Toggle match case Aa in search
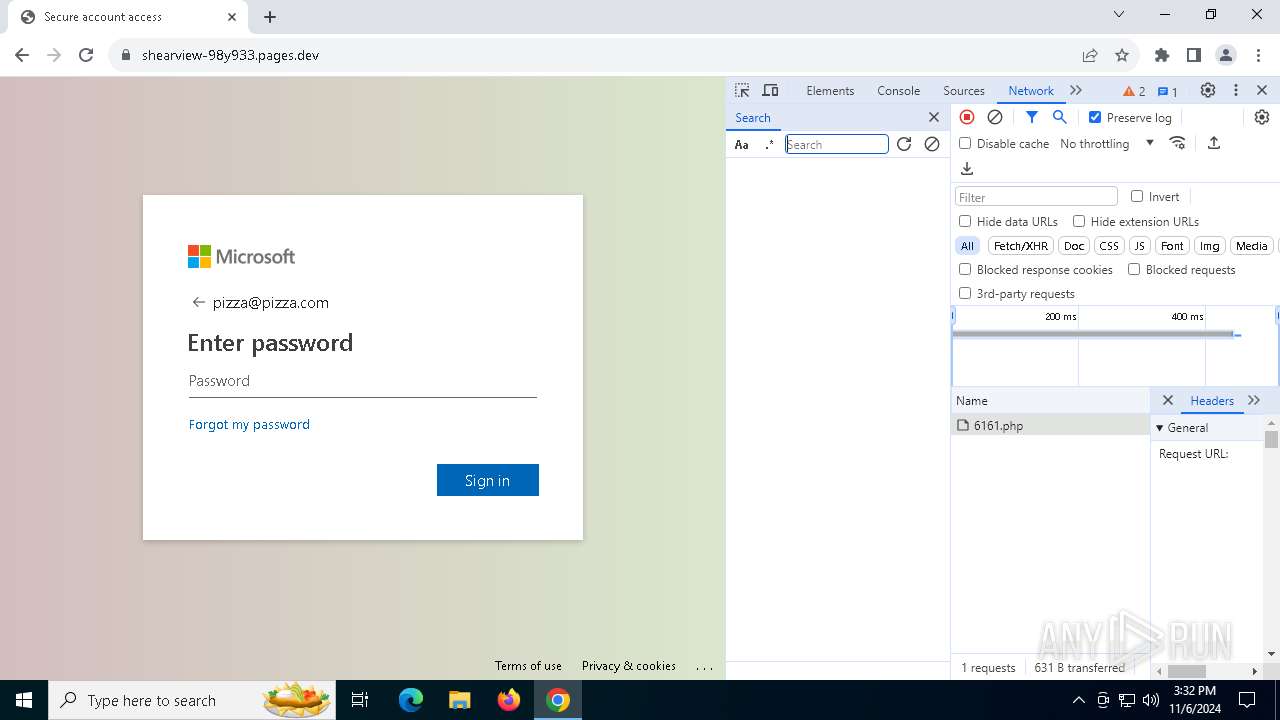The height and width of the screenshot is (720, 1280). pos(742,144)
